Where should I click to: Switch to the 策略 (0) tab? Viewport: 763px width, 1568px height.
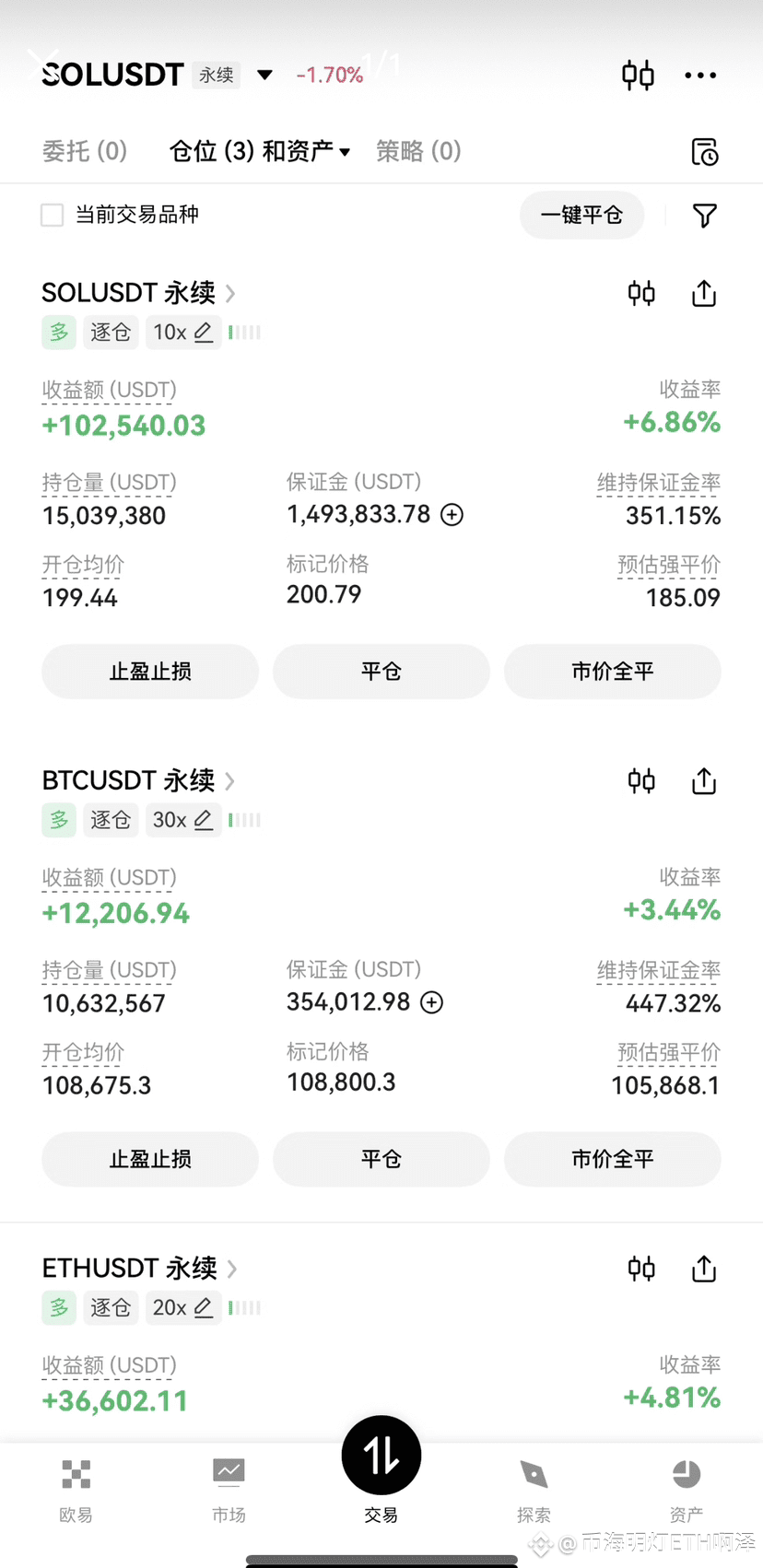pyautogui.click(x=418, y=151)
